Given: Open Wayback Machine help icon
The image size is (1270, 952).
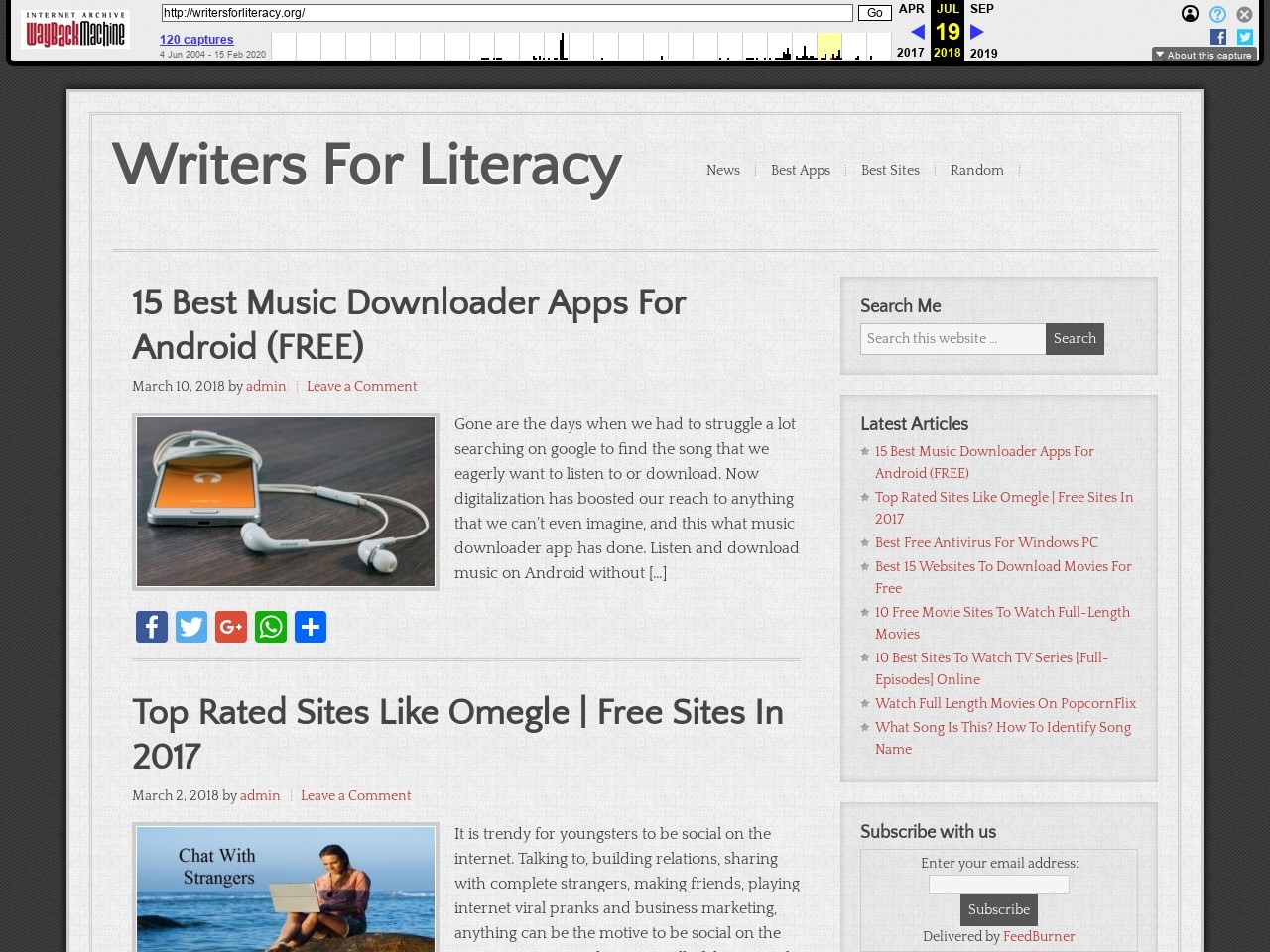Looking at the screenshot, I should [x=1217, y=14].
